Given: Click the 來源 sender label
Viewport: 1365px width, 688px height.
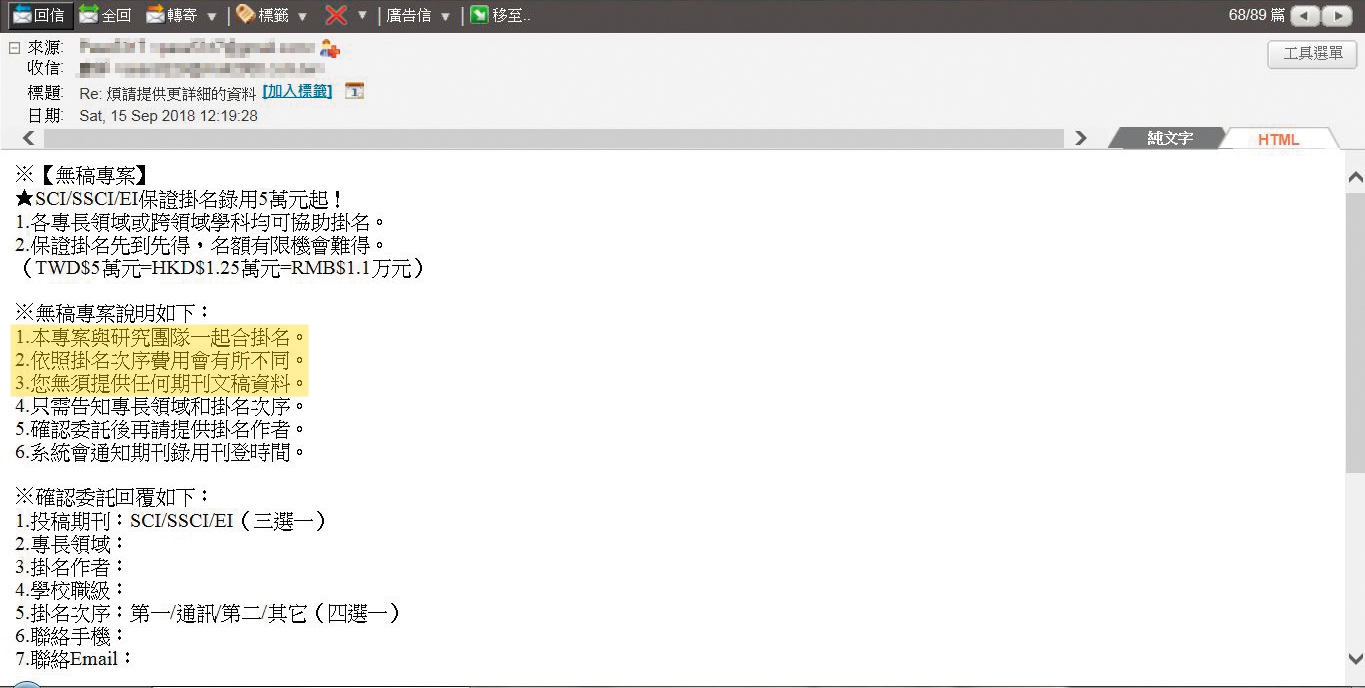Looking at the screenshot, I should (46, 48).
